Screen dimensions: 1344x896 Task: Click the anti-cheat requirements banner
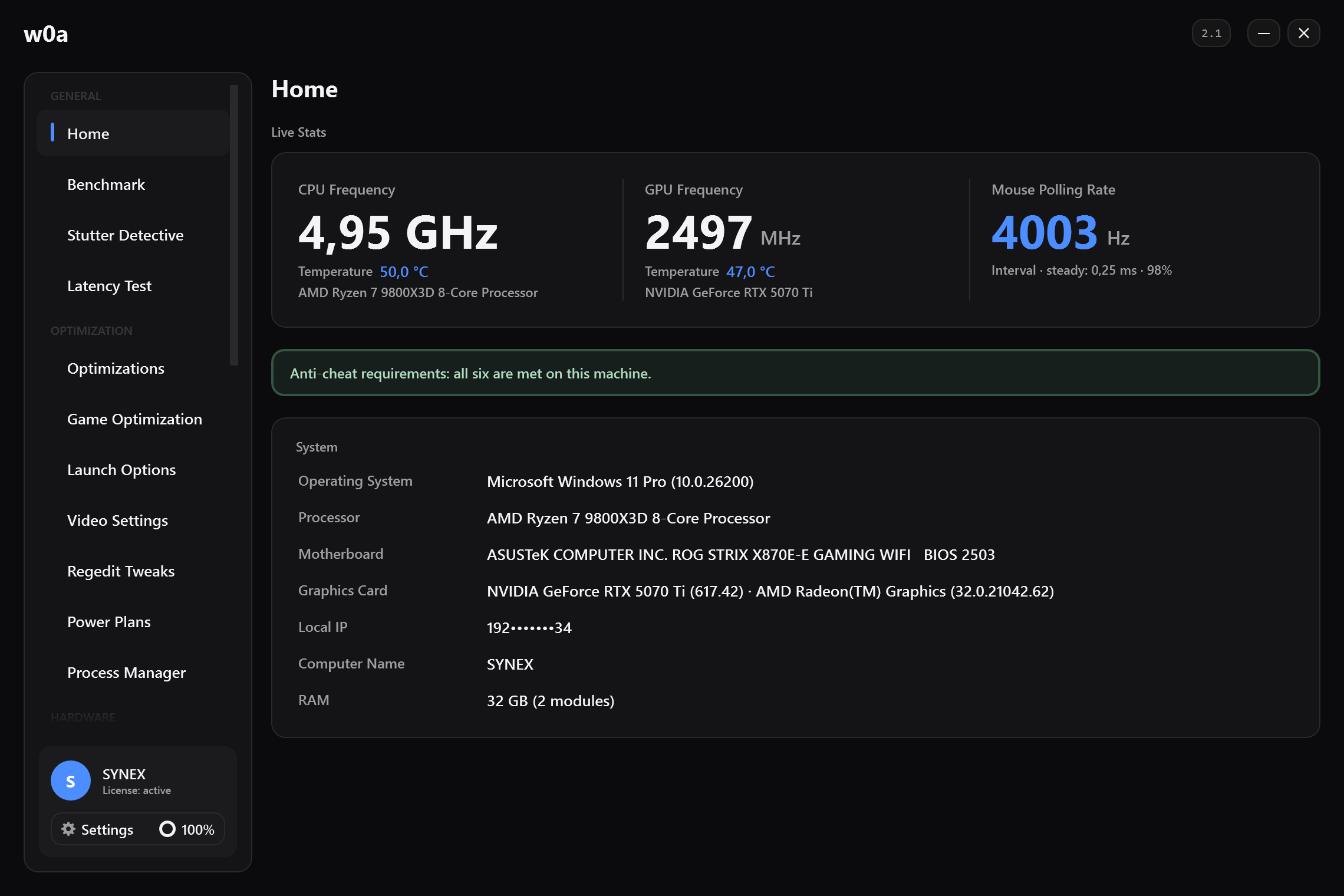[x=795, y=373]
